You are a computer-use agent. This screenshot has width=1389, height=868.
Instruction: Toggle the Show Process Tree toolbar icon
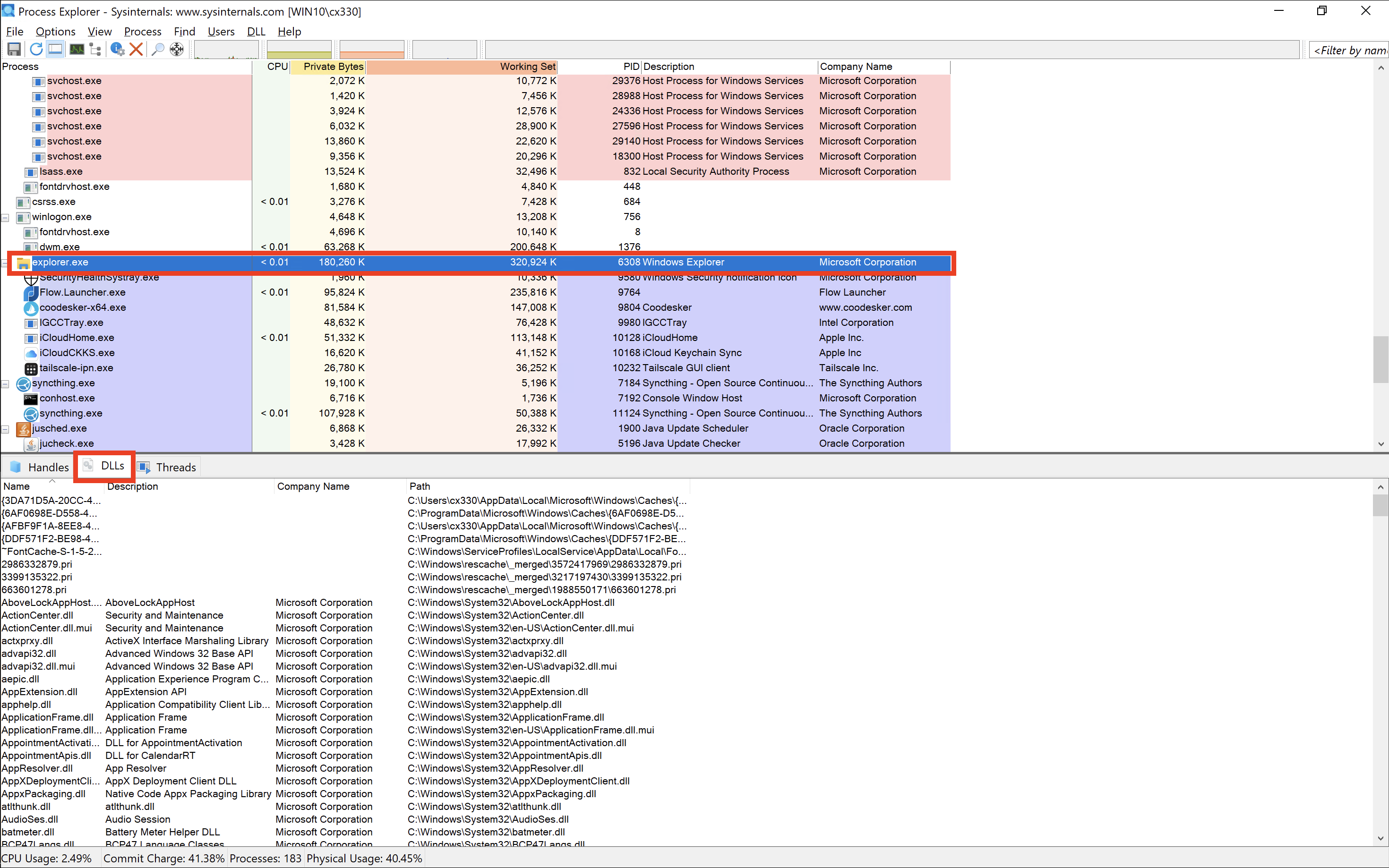point(95,50)
